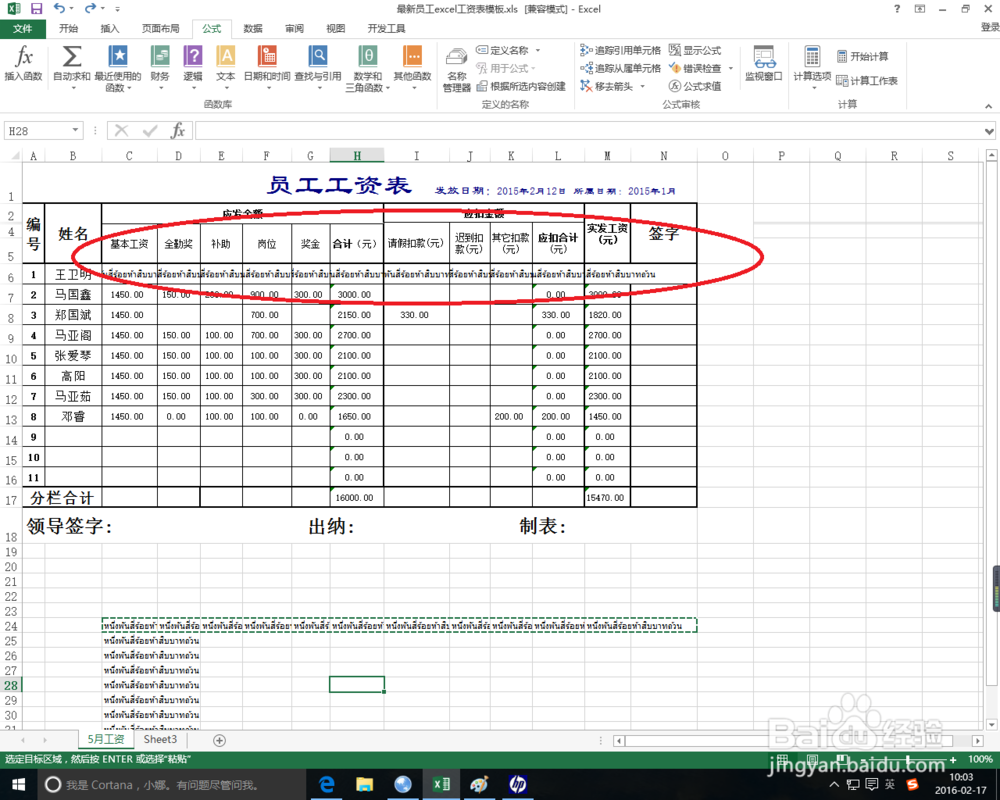Open File Explorer from the taskbar
1000x800 pixels.
point(364,784)
